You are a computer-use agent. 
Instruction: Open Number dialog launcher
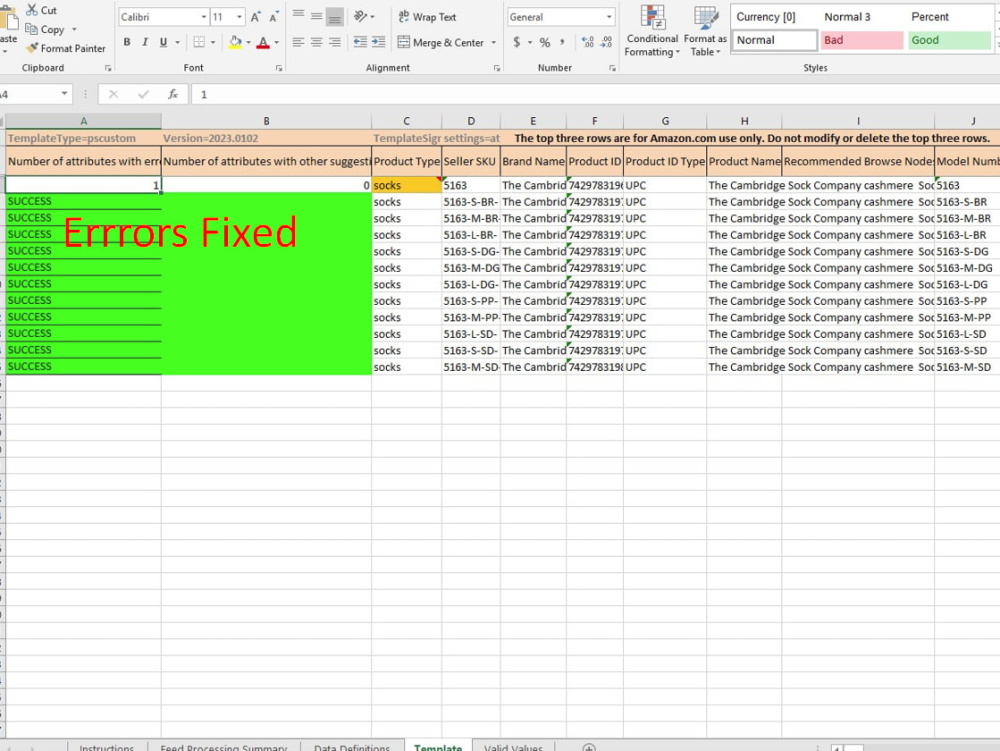(x=612, y=68)
